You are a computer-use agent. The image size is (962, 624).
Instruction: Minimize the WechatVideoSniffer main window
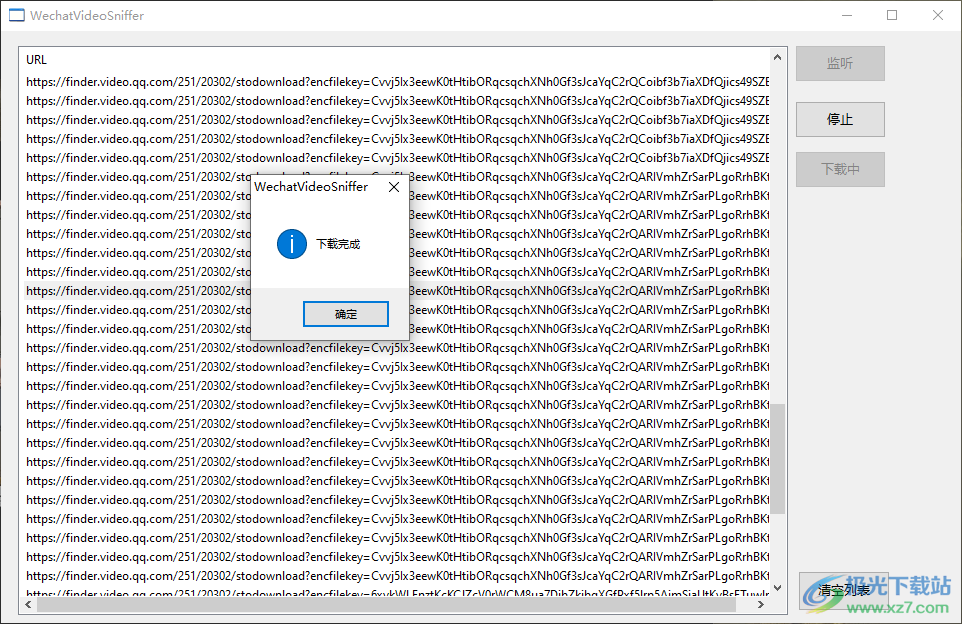coord(847,15)
